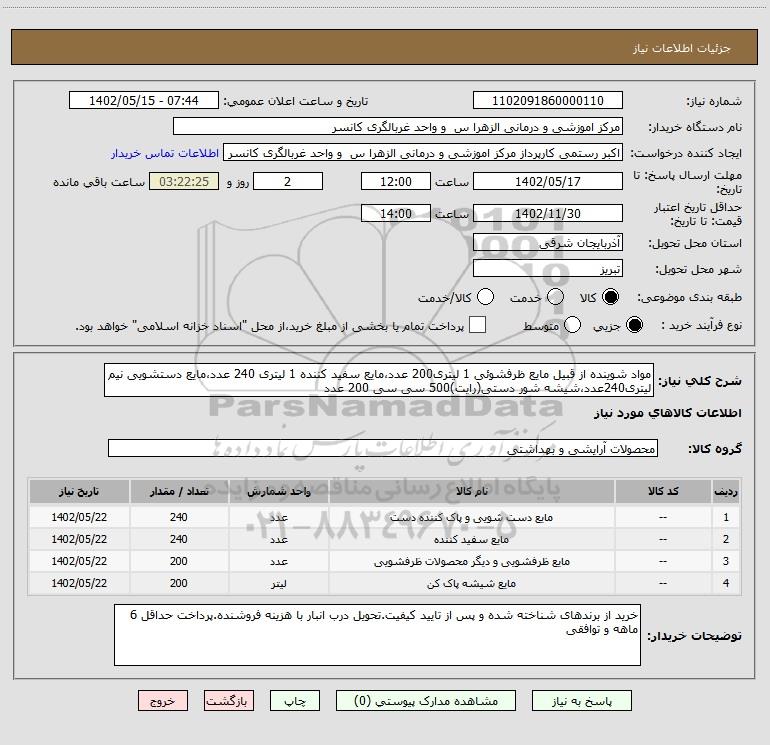The width and height of the screenshot is (770, 745).
Task: Click the جزئیات اطلاعات نیاز header title
Action: [x=682, y=48]
